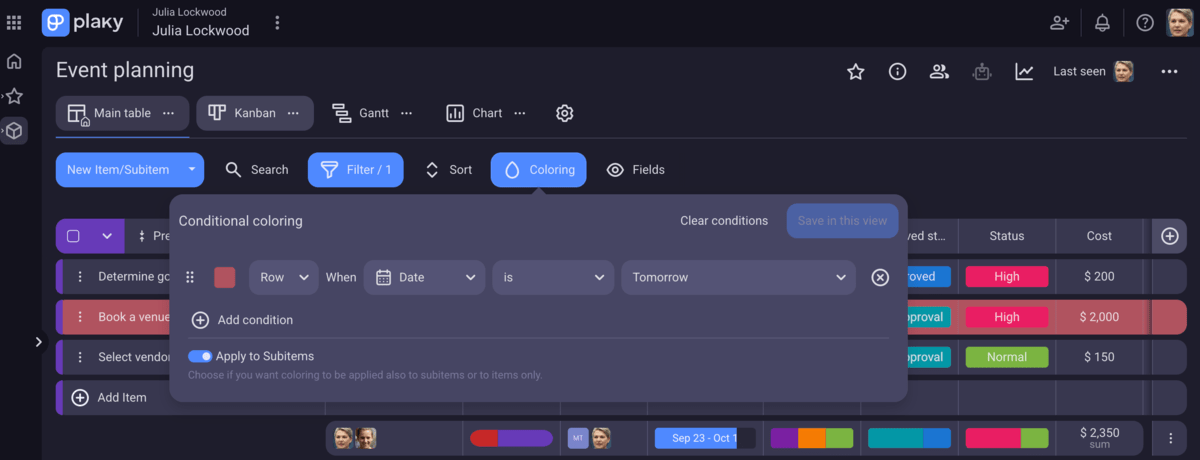The height and width of the screenshot is (460, 1200).
Task: Open the notifications bell
Action: [x=1102, y=22]
